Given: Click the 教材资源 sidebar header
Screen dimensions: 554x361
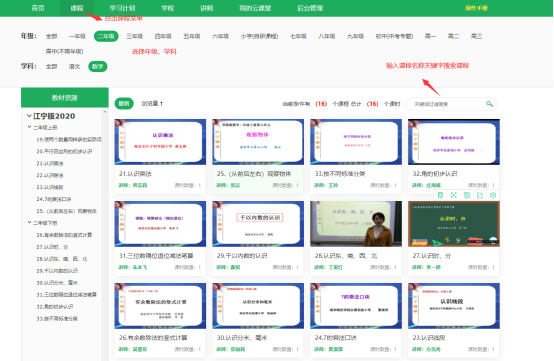Looking at the screenshot, I should (x=65, y=97).
